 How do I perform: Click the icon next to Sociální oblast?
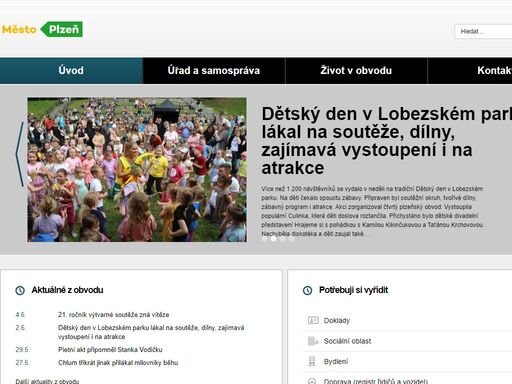click(313, 341)
